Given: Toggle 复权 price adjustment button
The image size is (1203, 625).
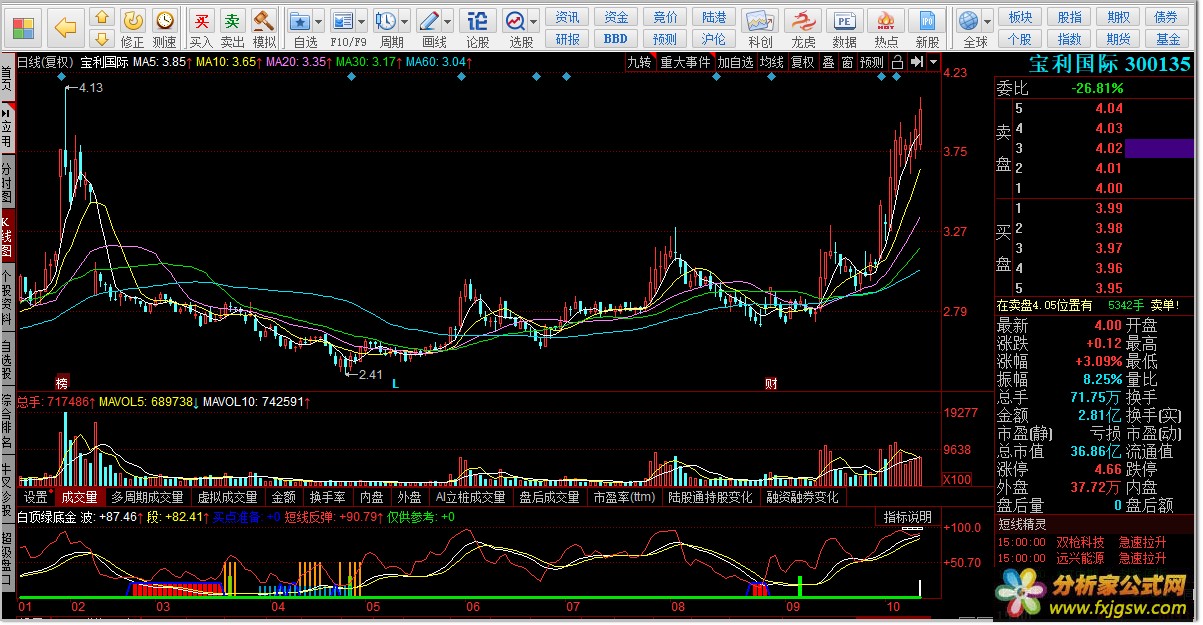Looking at the screenshot, I should (x=802, y=62).
